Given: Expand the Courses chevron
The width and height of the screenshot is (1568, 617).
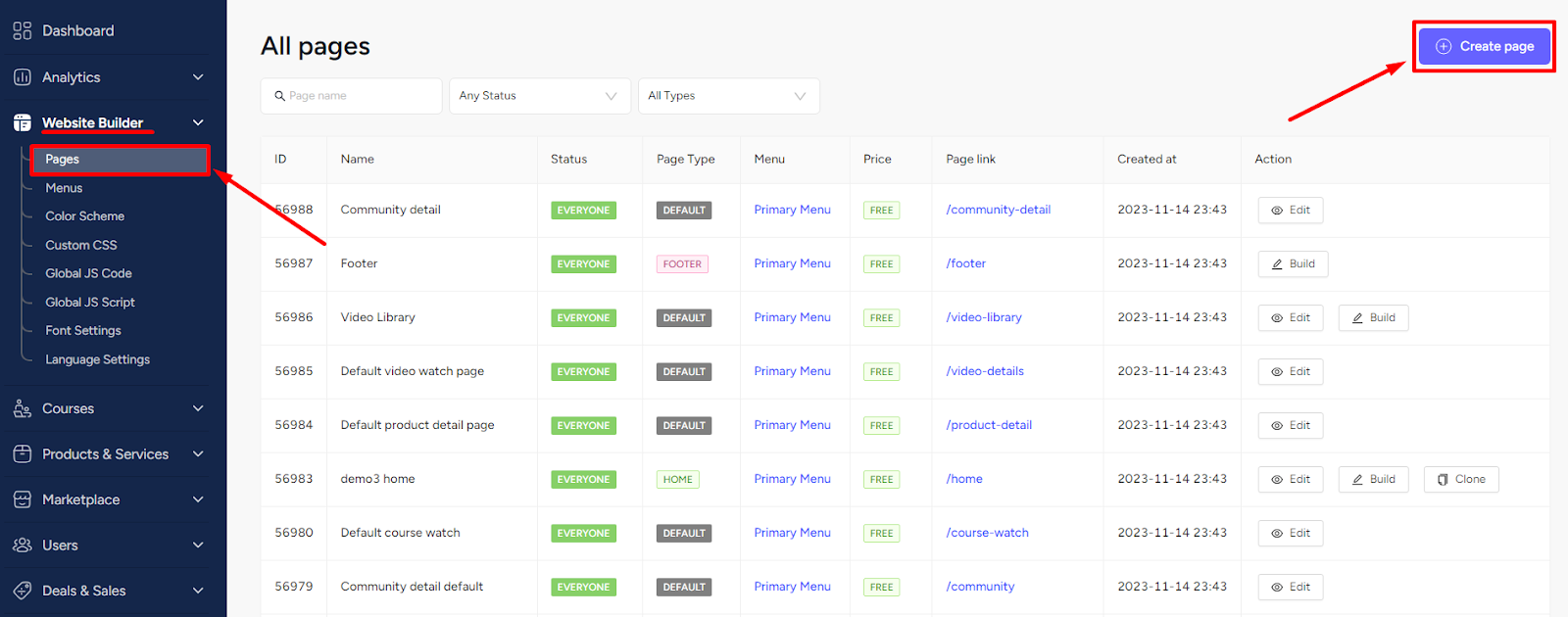Looking at the screenshot, I should (x=198, y=408).
